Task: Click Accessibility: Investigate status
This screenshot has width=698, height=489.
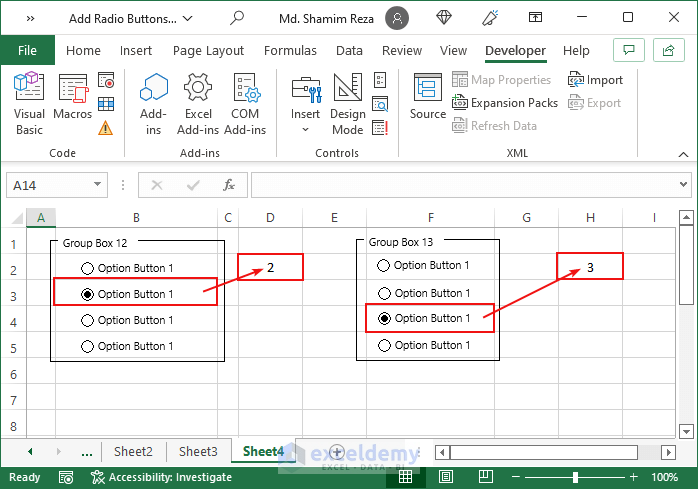Action: tap(161, 477)
